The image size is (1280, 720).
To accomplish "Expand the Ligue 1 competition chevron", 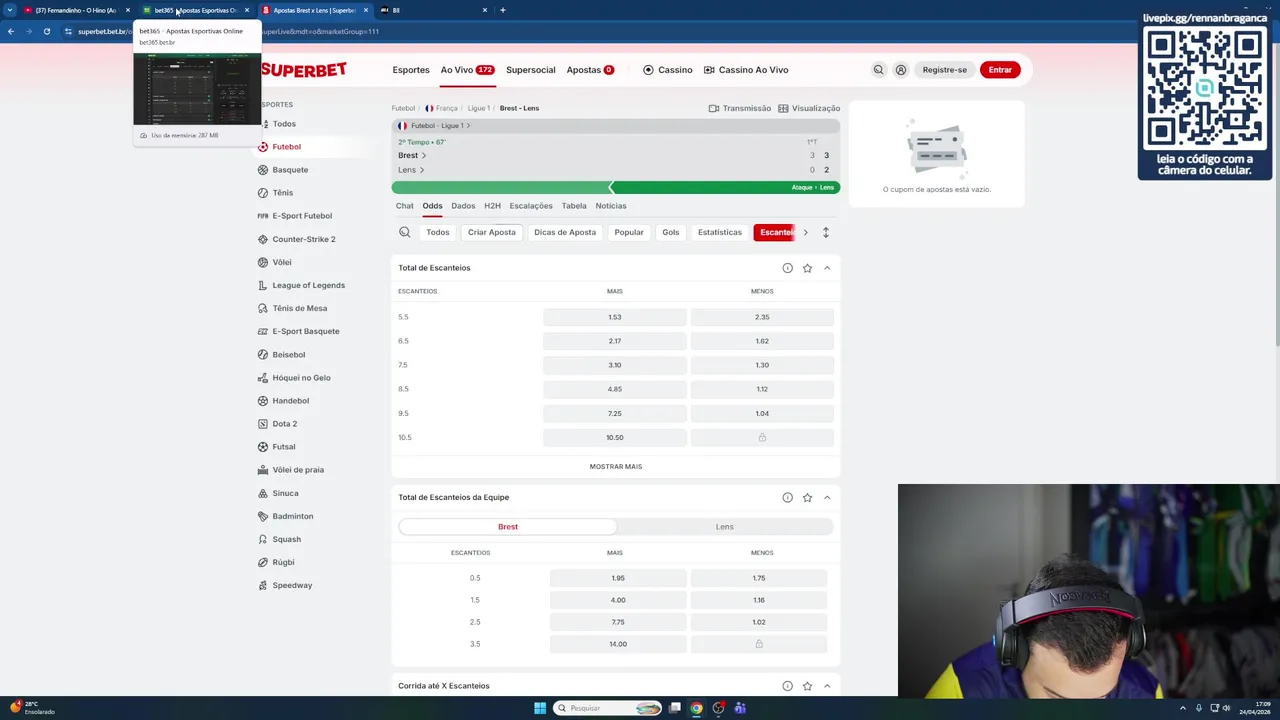I will (468, 126).
